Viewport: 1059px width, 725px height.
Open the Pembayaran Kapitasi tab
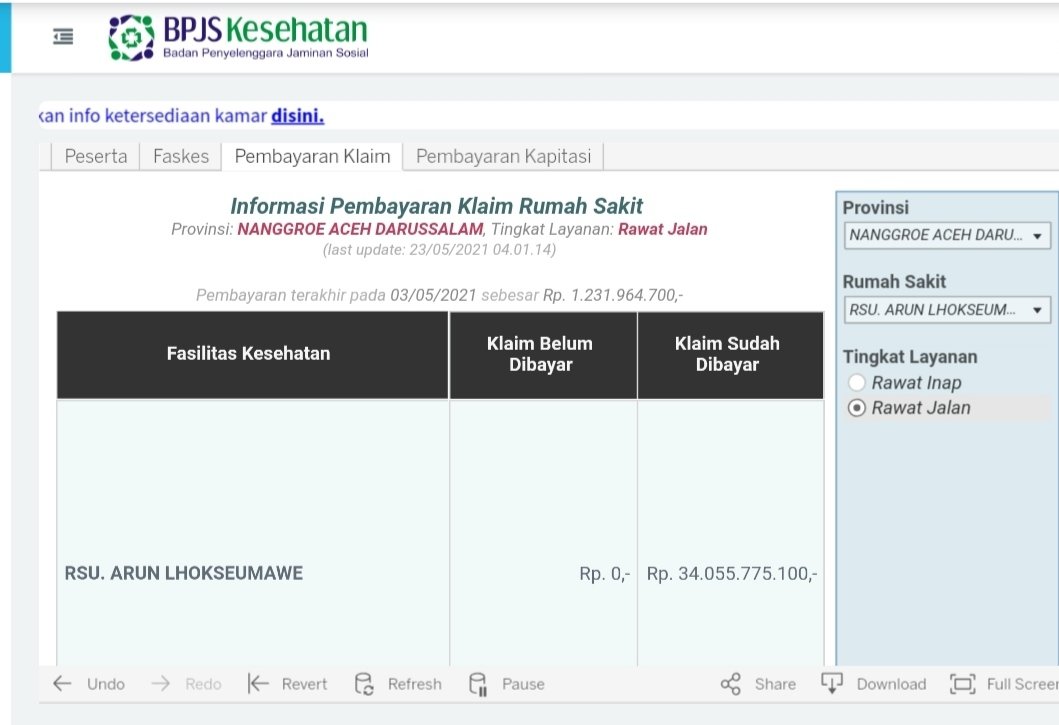(x=503, y=156)
